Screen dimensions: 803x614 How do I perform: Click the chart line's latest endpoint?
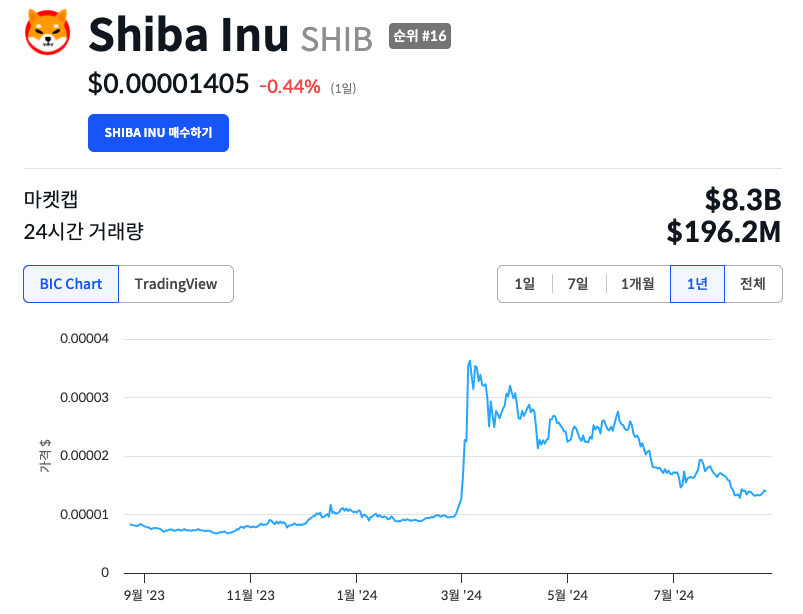767,491
